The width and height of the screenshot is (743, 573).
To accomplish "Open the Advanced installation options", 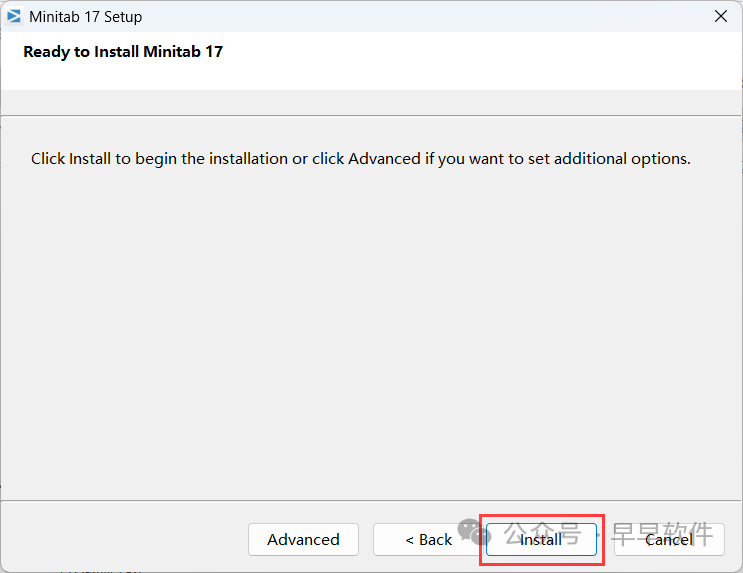I will 303,539.
